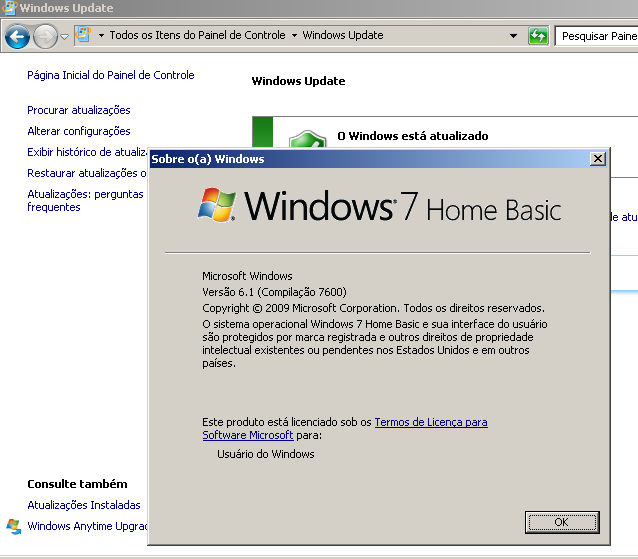638x559 pixels.
Task: Click the 'Pesquisar Painel' search field
Action: coord(598,36)
